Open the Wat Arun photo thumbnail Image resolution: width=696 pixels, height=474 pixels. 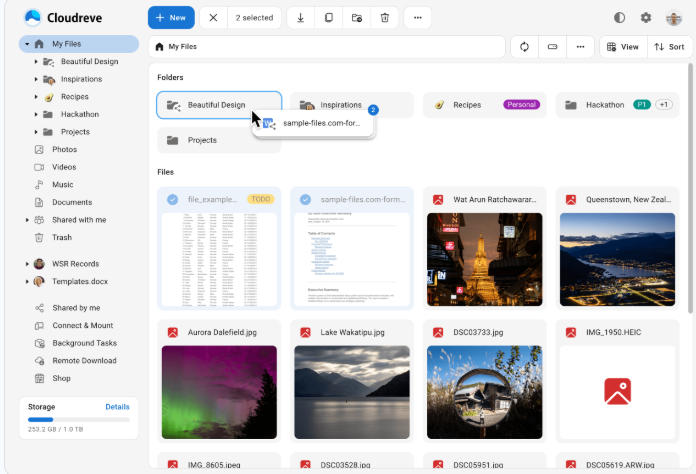484,259
